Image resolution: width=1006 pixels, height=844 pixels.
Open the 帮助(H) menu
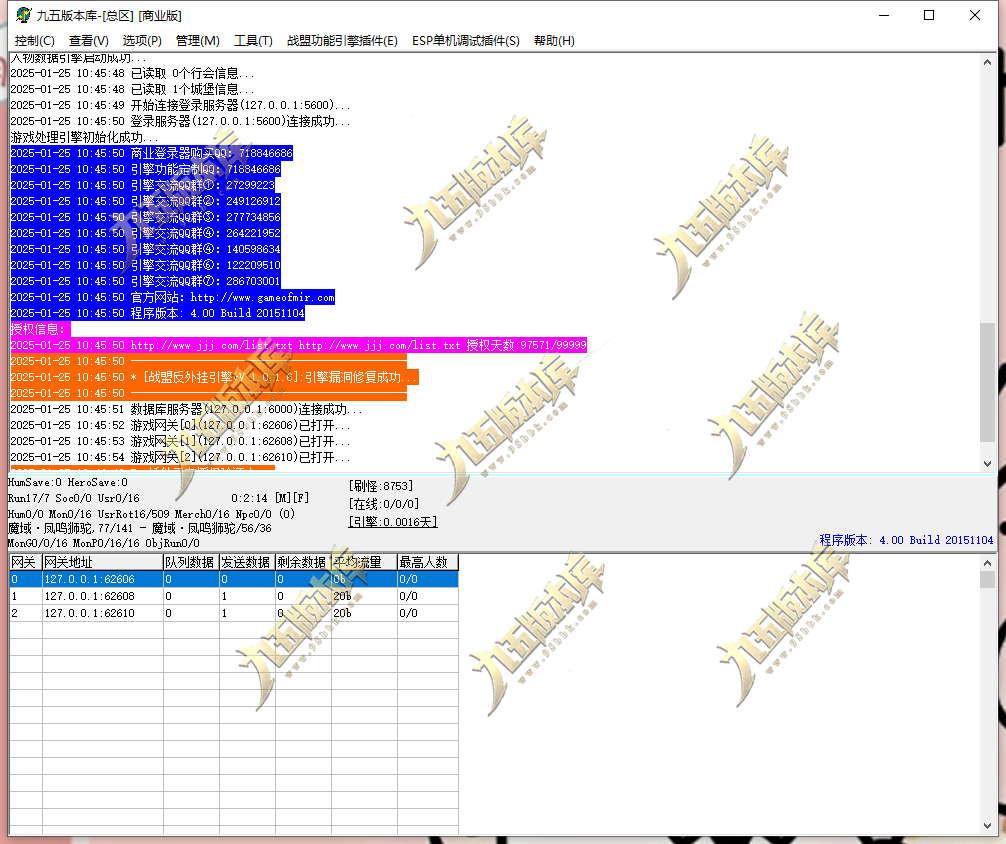pos(554,40)
